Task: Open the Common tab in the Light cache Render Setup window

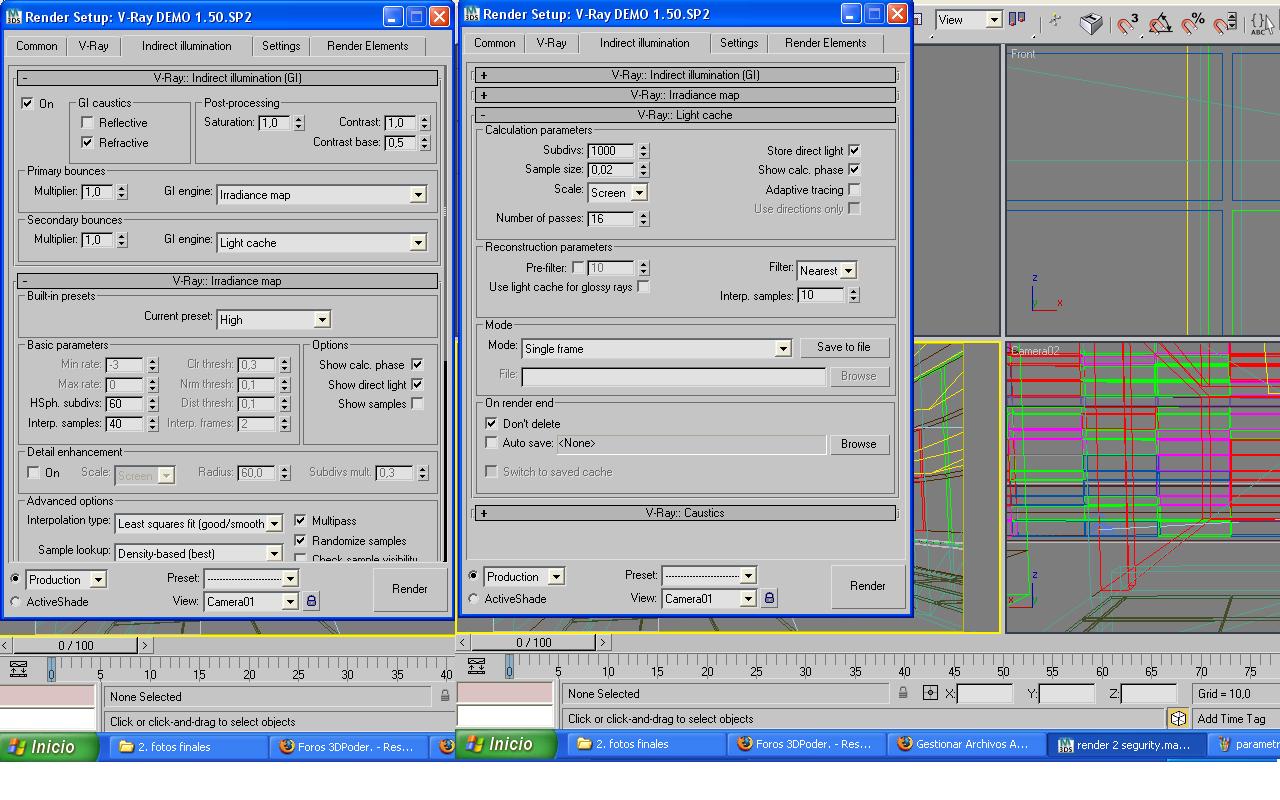Action: point(495,43)
